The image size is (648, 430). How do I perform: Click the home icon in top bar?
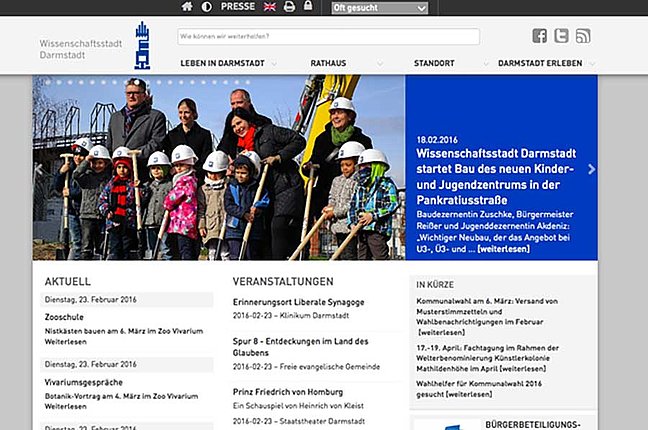coord(187,6)
